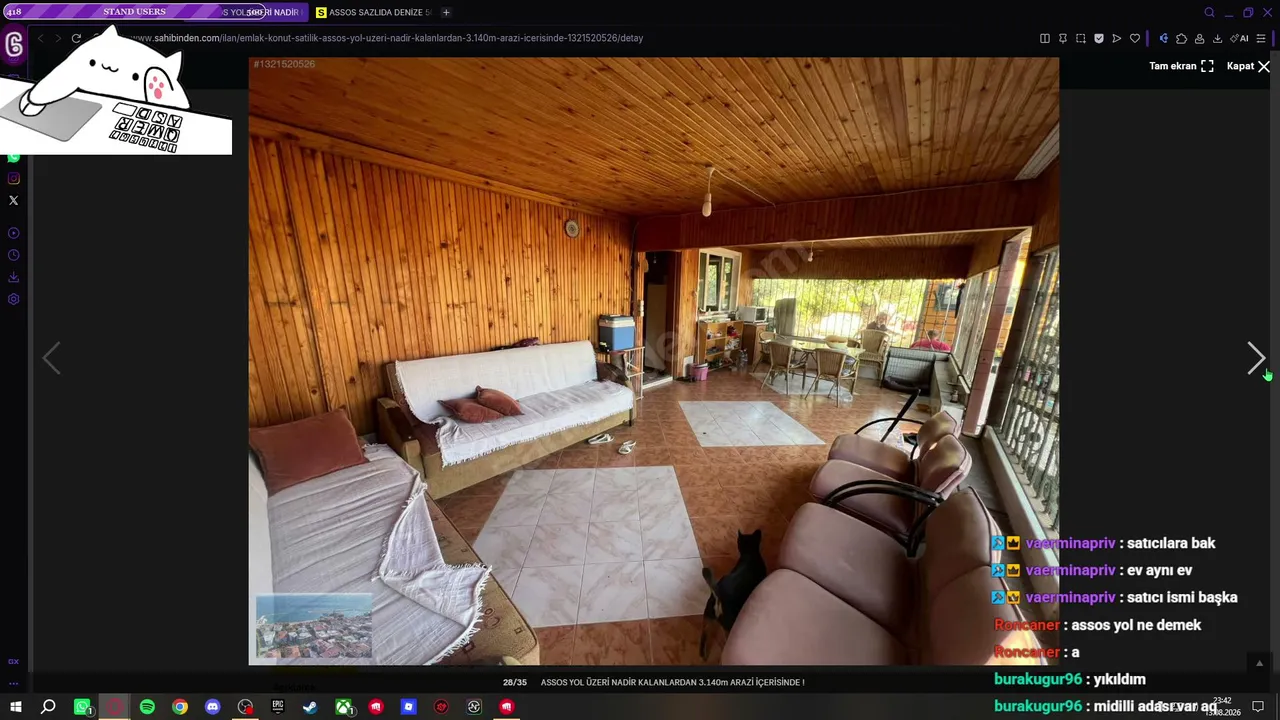Open the blue browser extension icon
Viewport: 1280px width, 720px height.
click(1163, 38)
